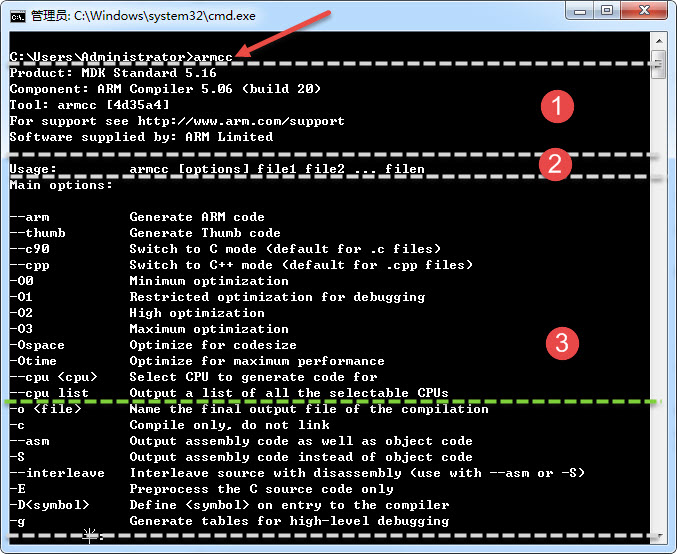The height and width of the screenshot is (554, 677).
Task: Click the --interleave option row
Action: tap(297, 473)
